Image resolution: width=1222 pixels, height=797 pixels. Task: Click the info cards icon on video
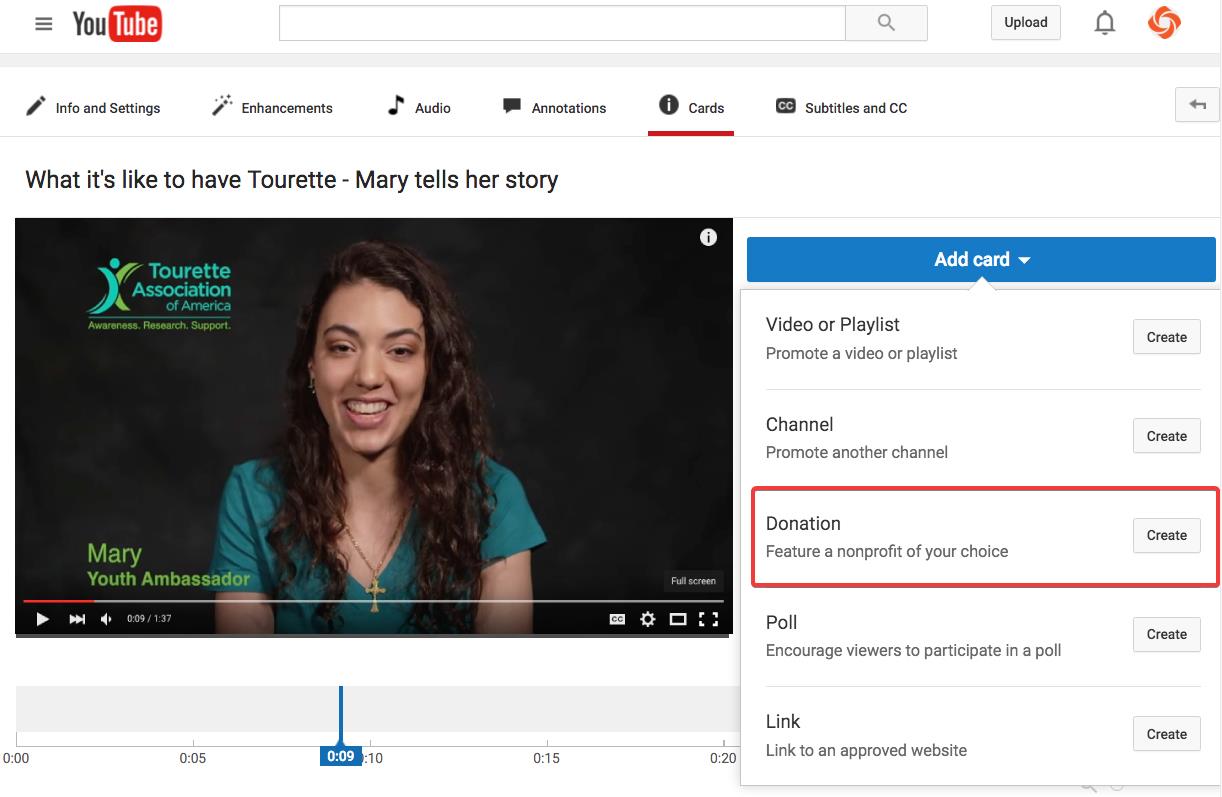(708, 237)
